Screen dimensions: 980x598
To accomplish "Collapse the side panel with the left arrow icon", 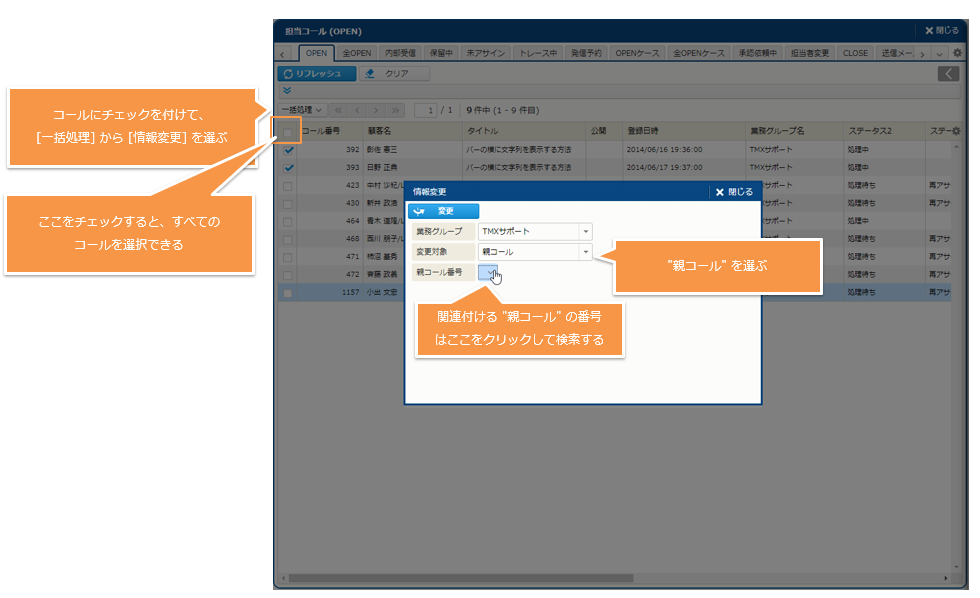I will 948,74.
